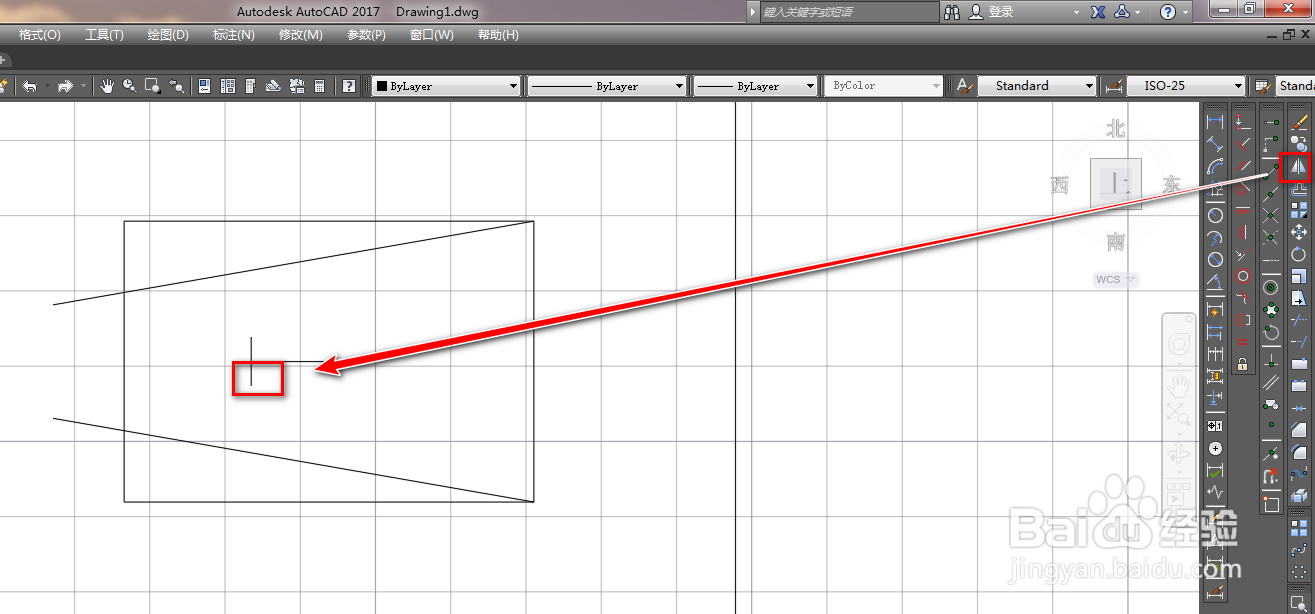Click the search keyword input field

point(848,11)
